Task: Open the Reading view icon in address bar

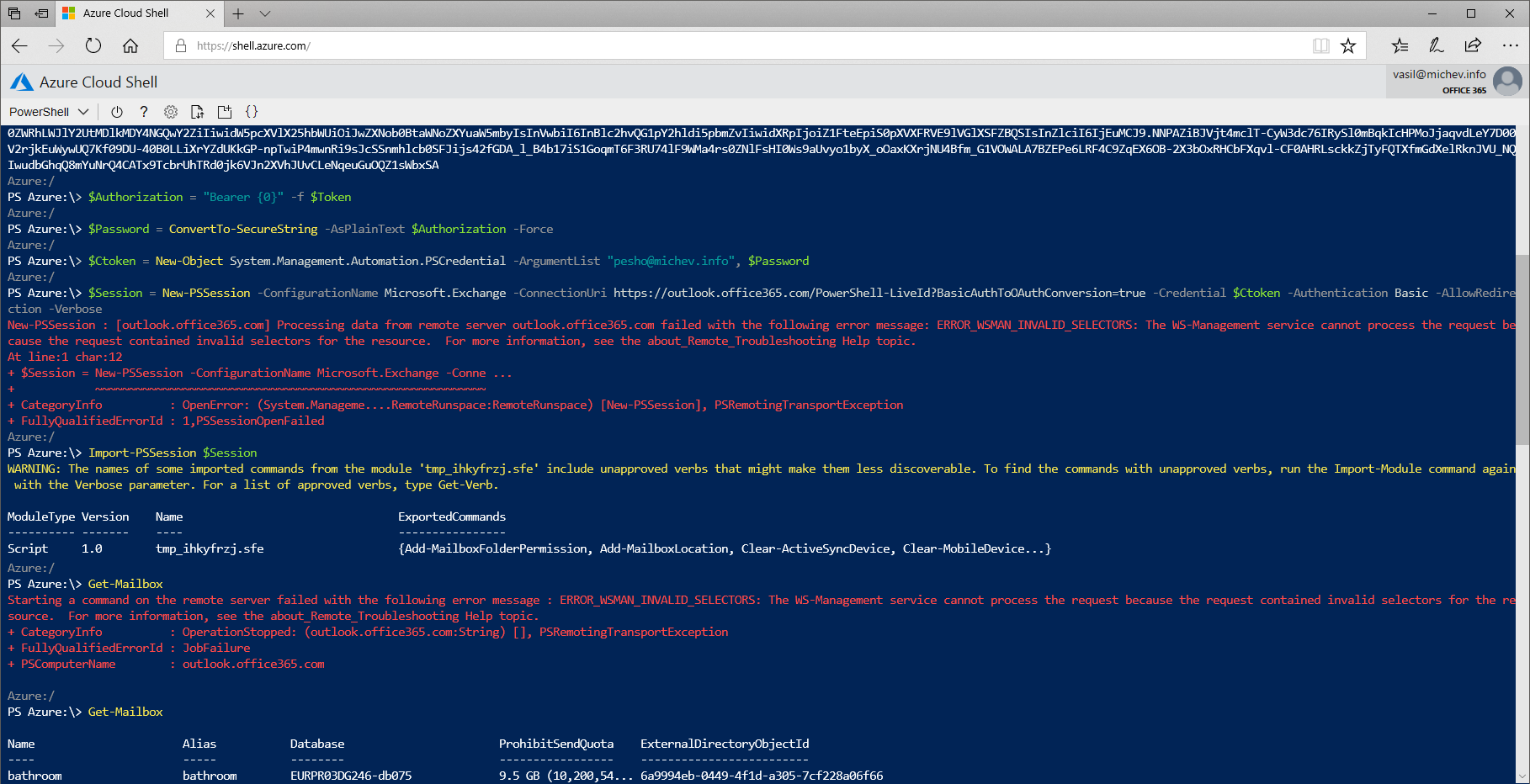Action: 1321,45
